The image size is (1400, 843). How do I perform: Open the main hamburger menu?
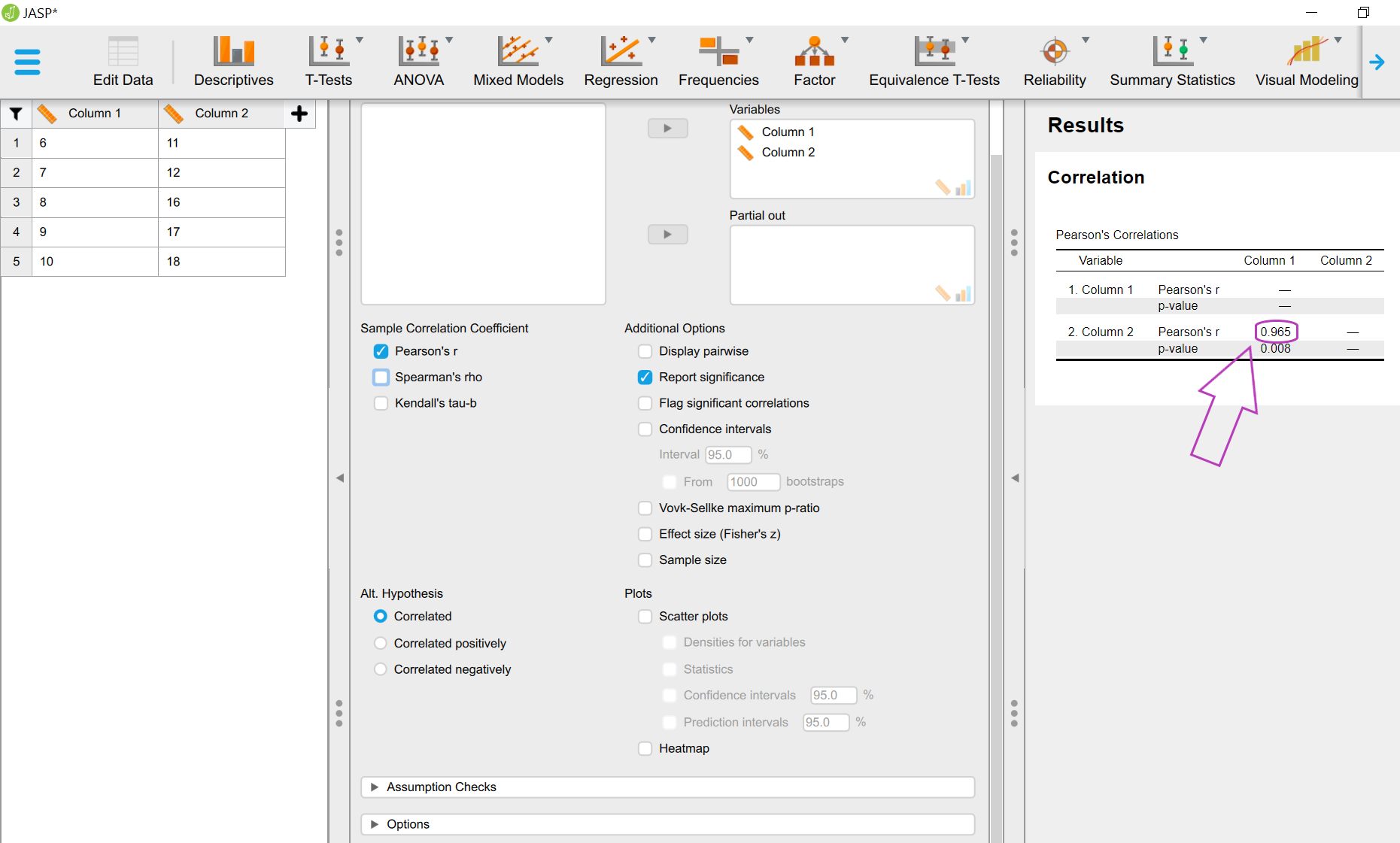pyautogui.click(x=27, y=62)
